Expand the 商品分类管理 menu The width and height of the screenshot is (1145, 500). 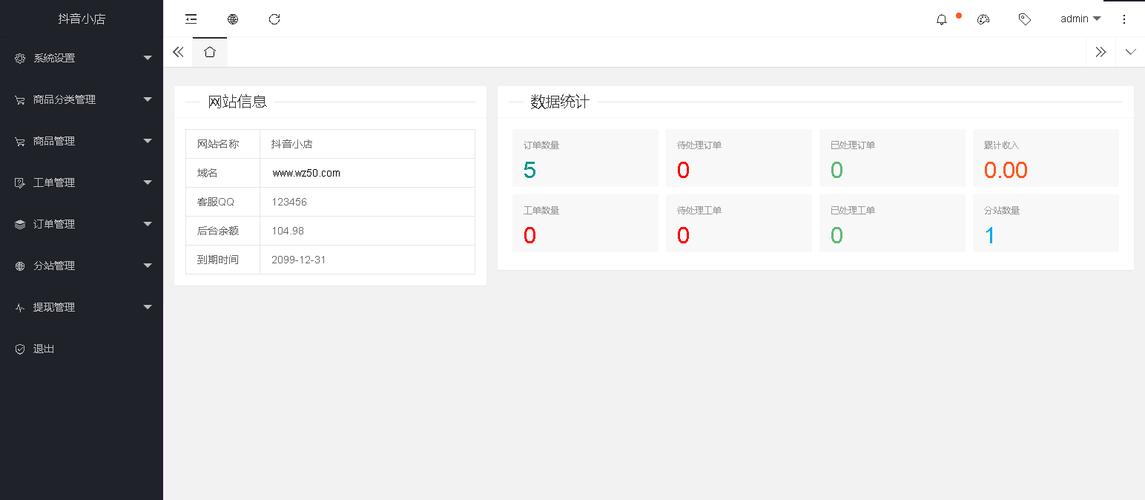click(x=81, y=100)
